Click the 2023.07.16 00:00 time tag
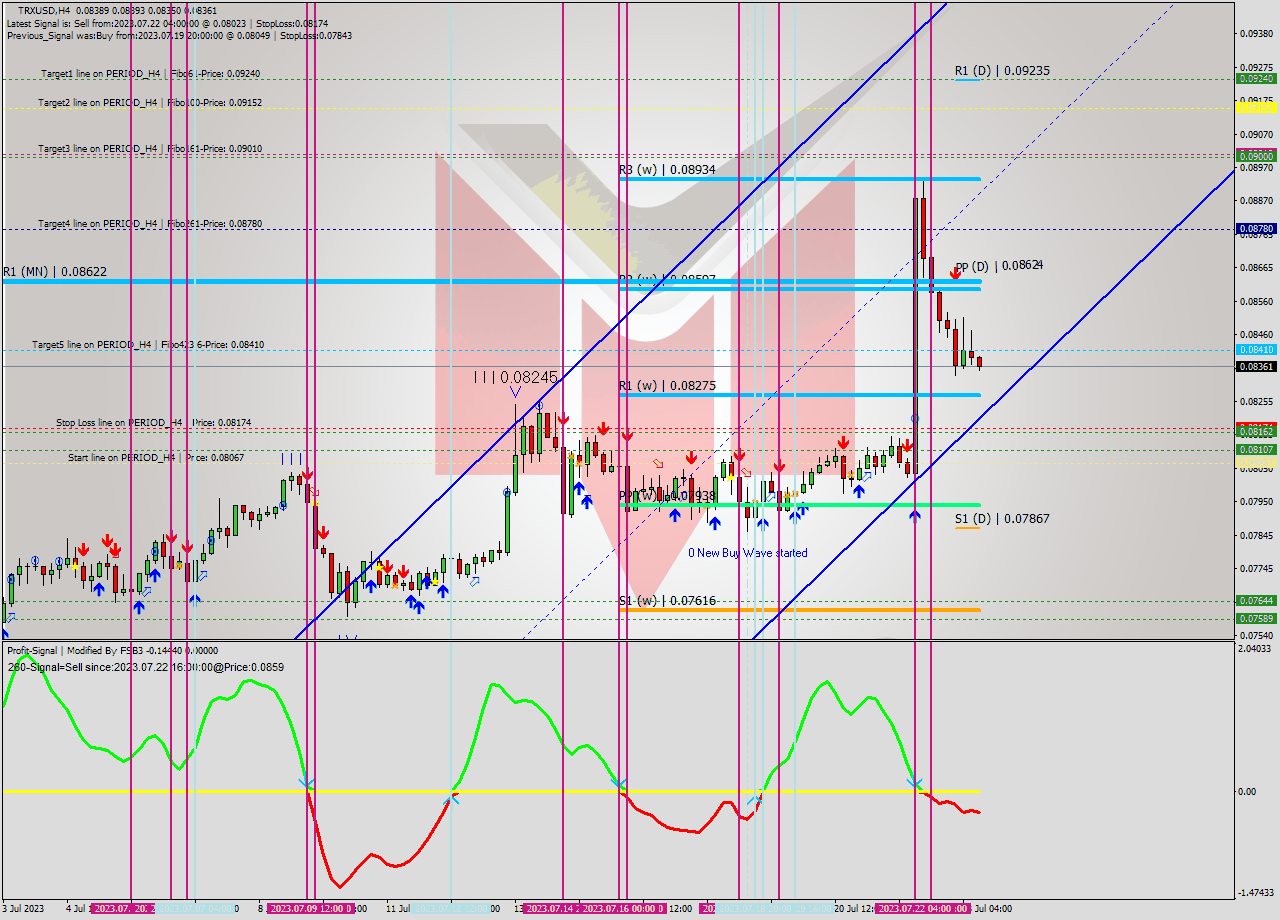Viewport: 1280px width, 920px height. click(x=624, y=909)
